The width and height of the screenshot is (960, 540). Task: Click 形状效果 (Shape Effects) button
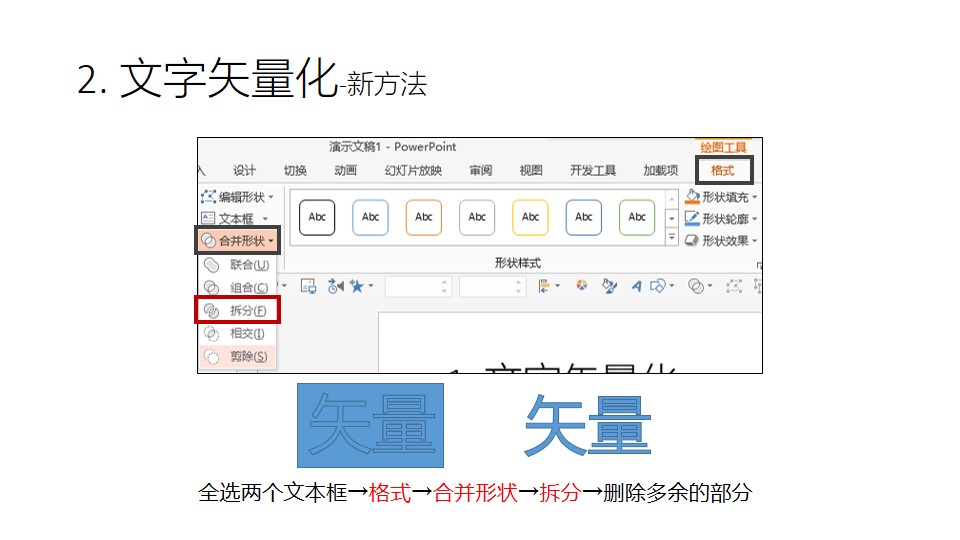721,240
